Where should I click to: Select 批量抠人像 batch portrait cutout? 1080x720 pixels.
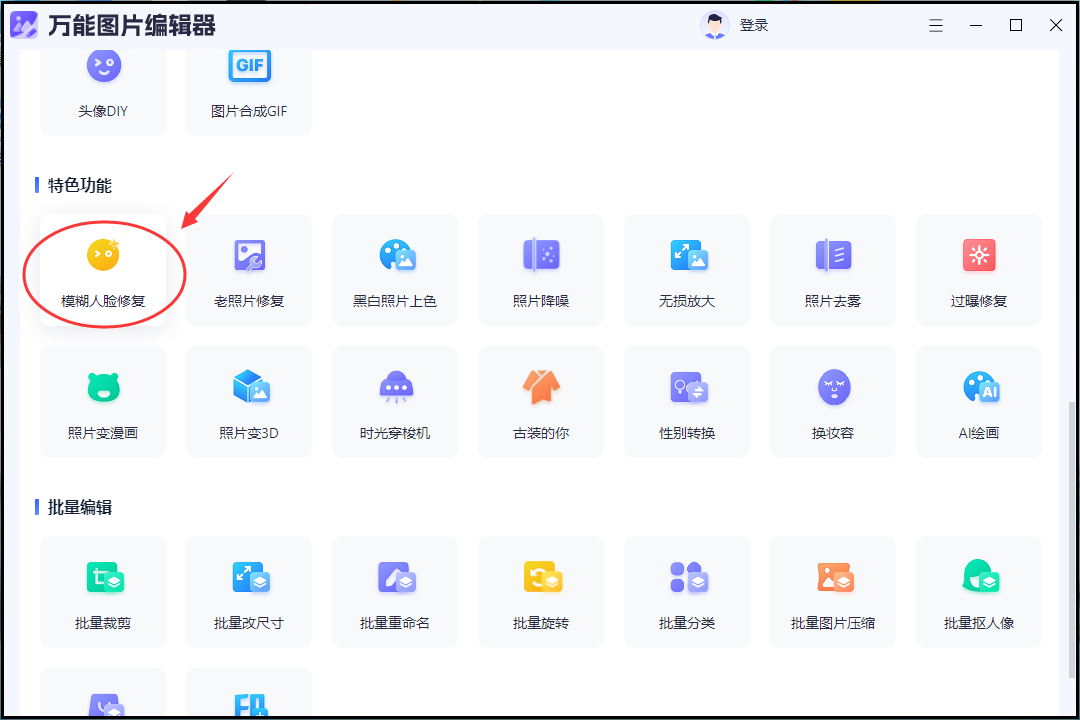click(979, 592)
